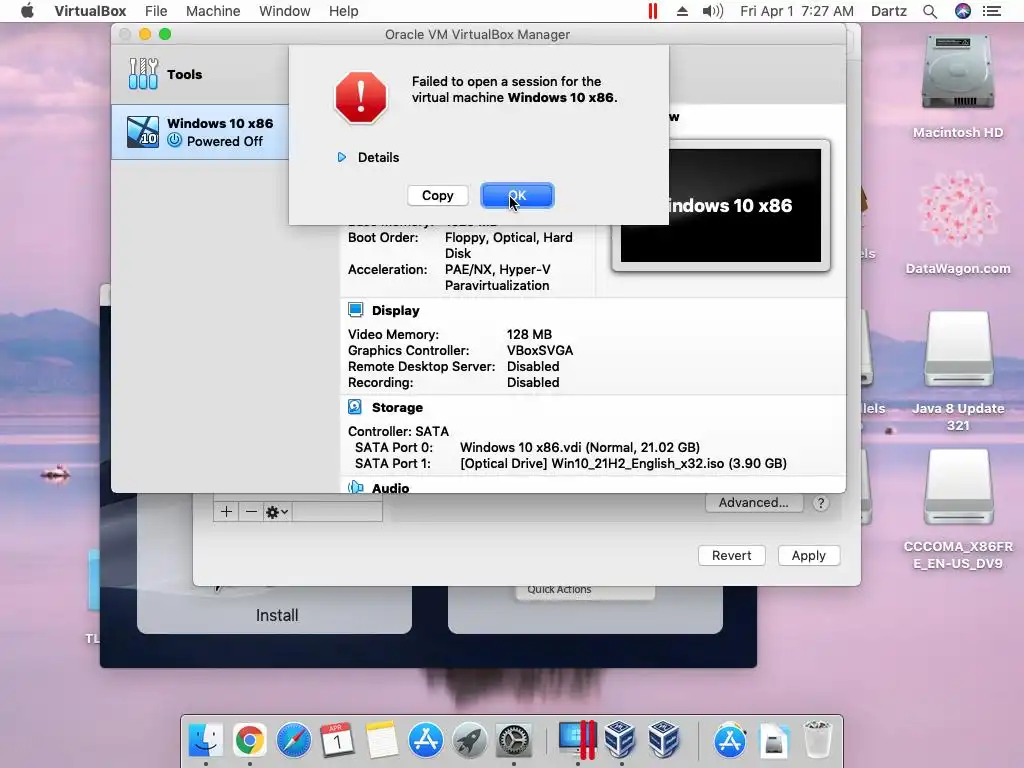Click the plus add button in back window

point(226,512)
